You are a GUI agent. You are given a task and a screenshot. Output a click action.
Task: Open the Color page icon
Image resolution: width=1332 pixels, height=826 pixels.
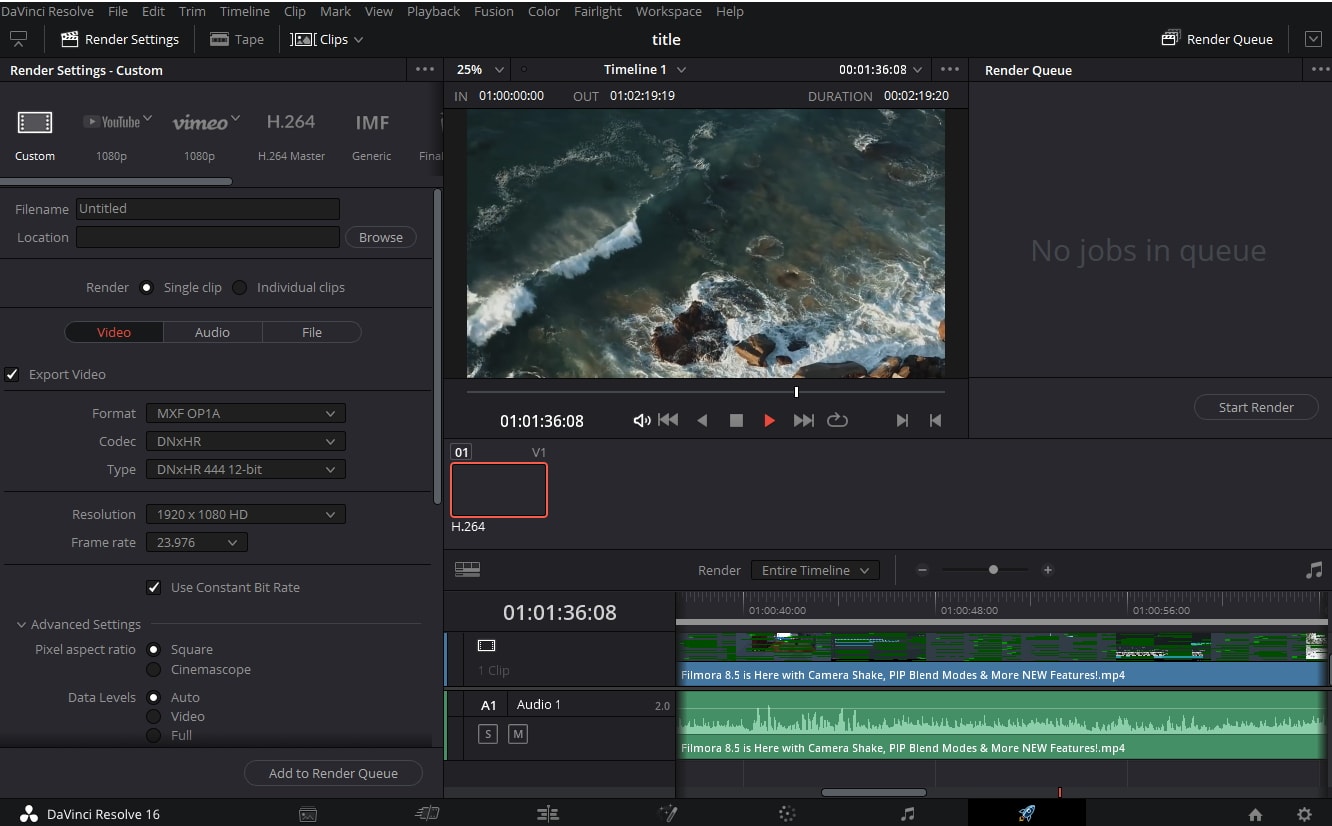[787, 813]
